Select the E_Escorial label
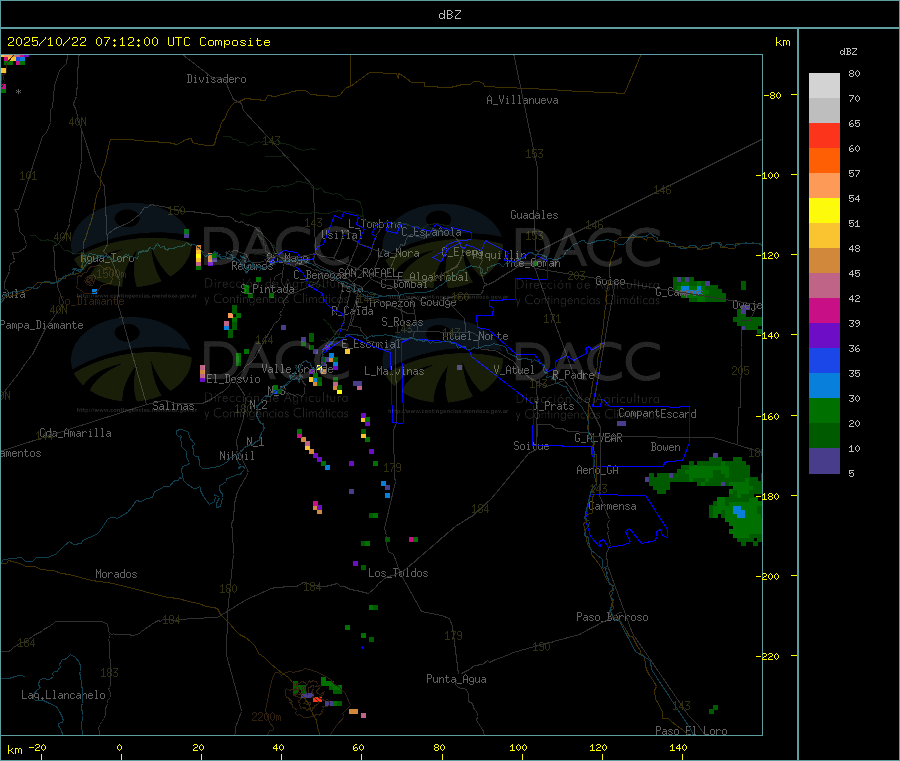Screen dimensions: 900x761 click(371, 344)
